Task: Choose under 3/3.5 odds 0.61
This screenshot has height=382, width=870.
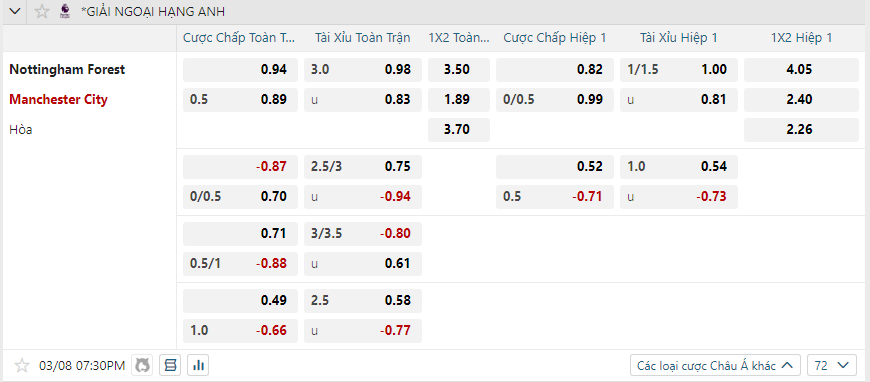Action: [x=363, y=264]
